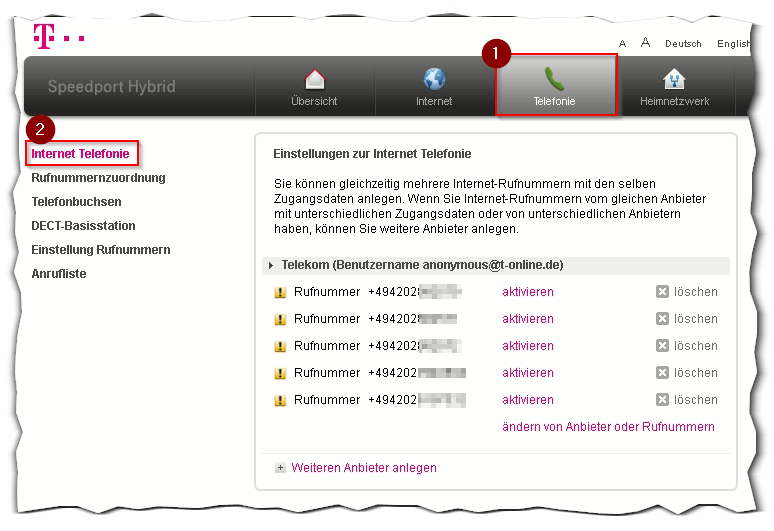Viewport: 774px width, 531px height.
Task: Expand the Telekom provider section arrow
Action: pyautogui.click(x=271, y=266)
